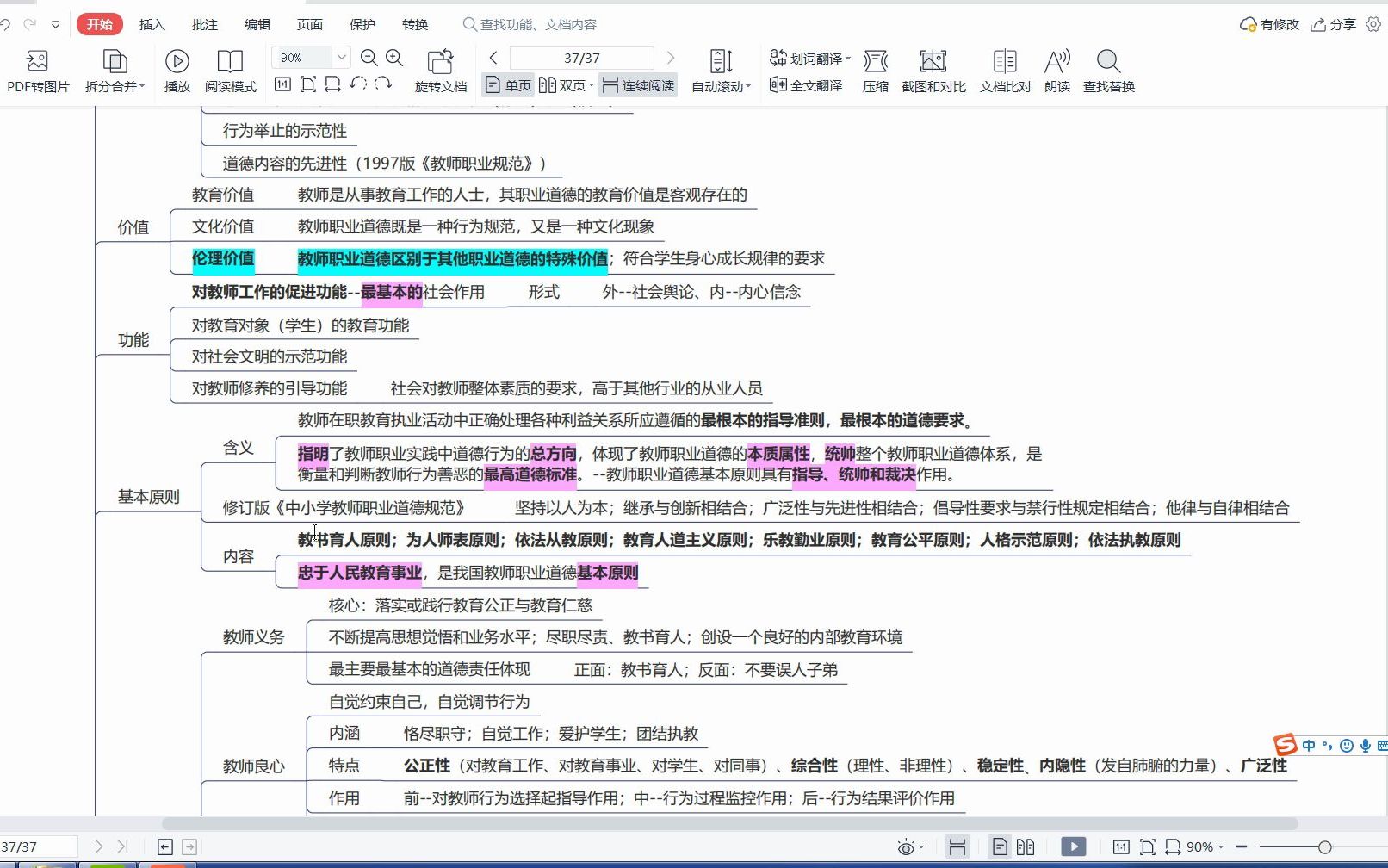Open the 页面 tab
The width and height of the screenshot is (1388, 868).
point(309,24)
